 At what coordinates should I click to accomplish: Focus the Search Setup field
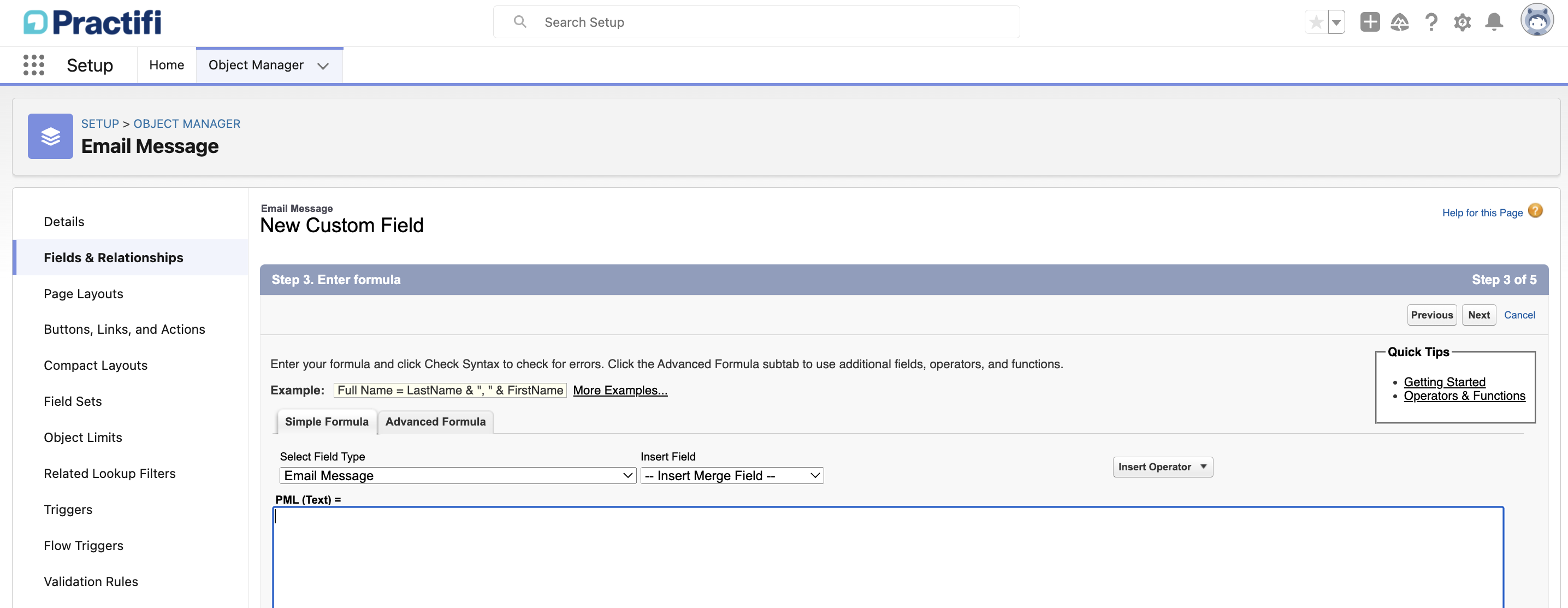tap(756, 22)
